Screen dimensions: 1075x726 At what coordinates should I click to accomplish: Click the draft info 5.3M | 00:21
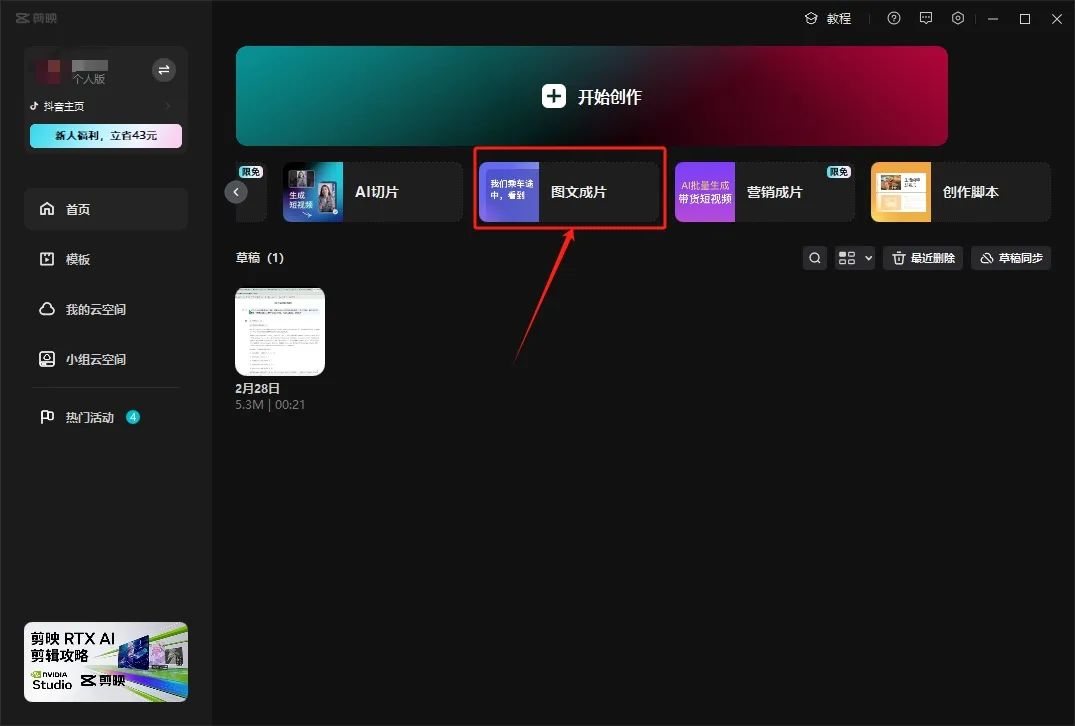coord(270,404)
